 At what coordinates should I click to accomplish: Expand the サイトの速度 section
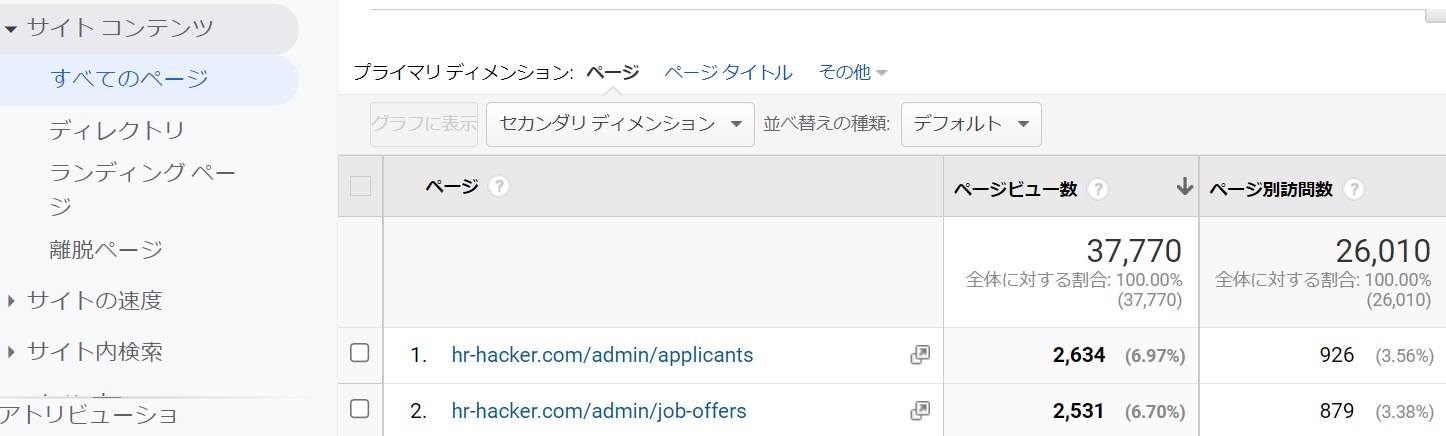click(12, 300)
